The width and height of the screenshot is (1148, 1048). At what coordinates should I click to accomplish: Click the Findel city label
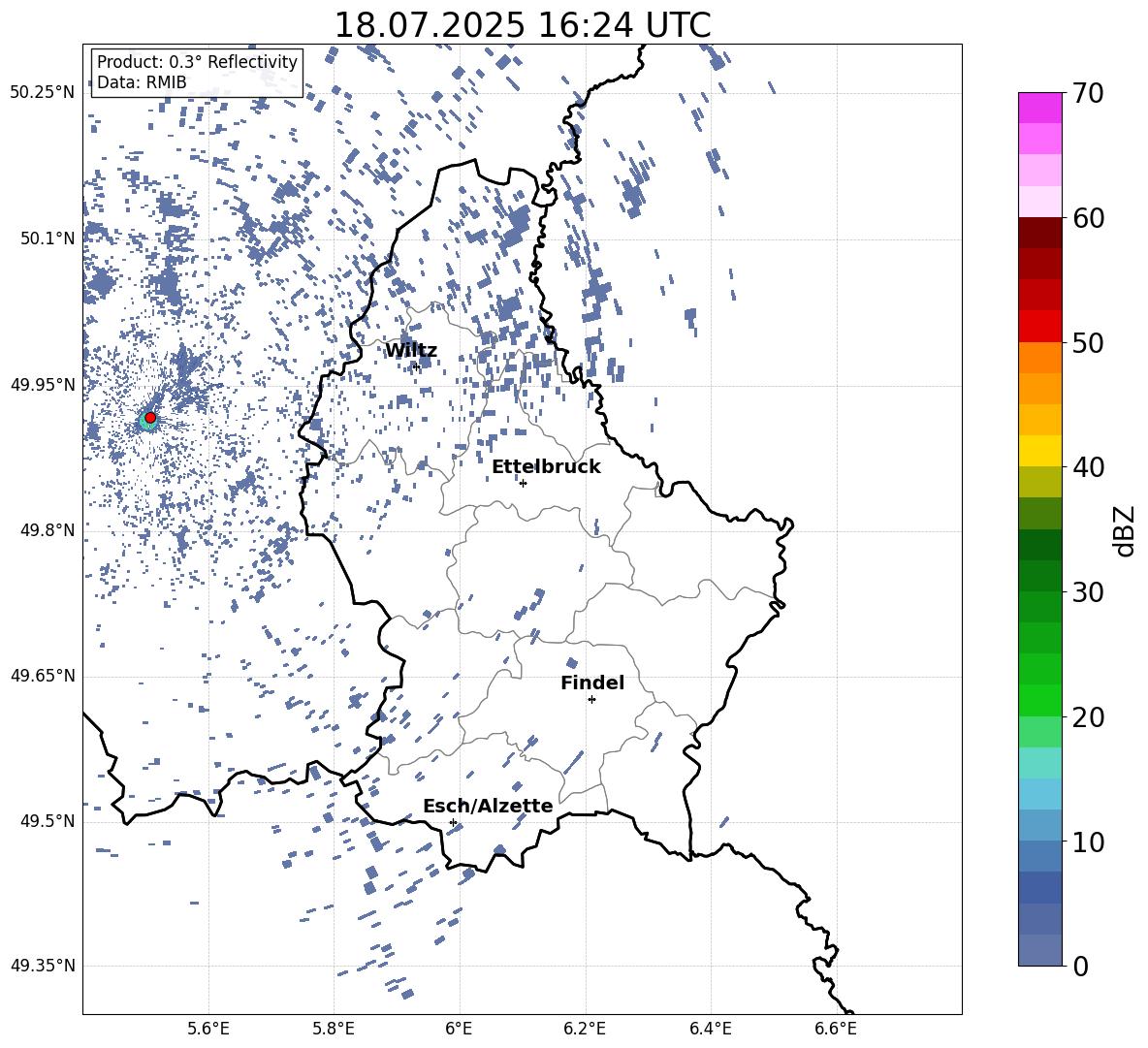click(592, 683)
